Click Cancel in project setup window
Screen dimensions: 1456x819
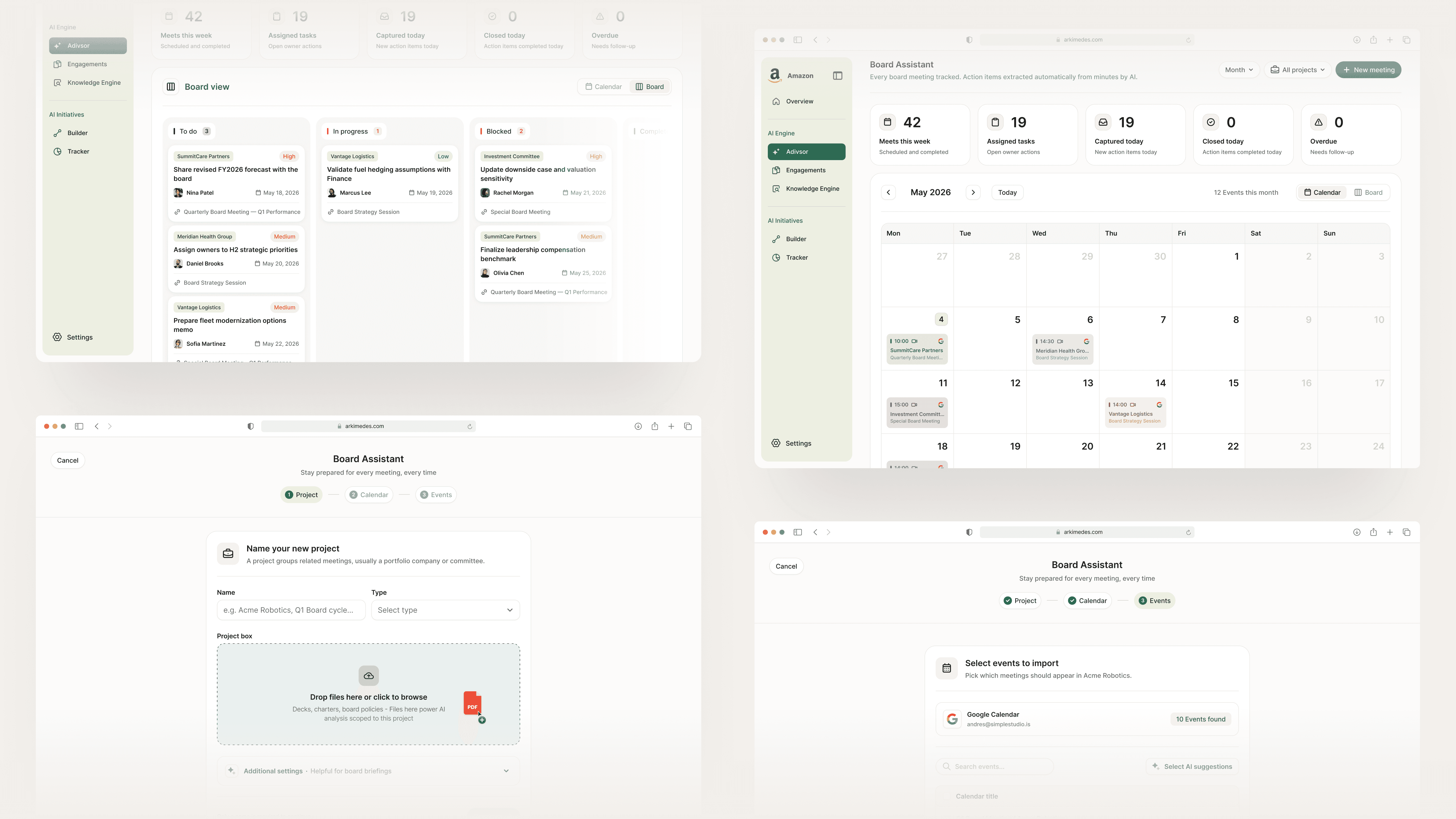[68, 461]
